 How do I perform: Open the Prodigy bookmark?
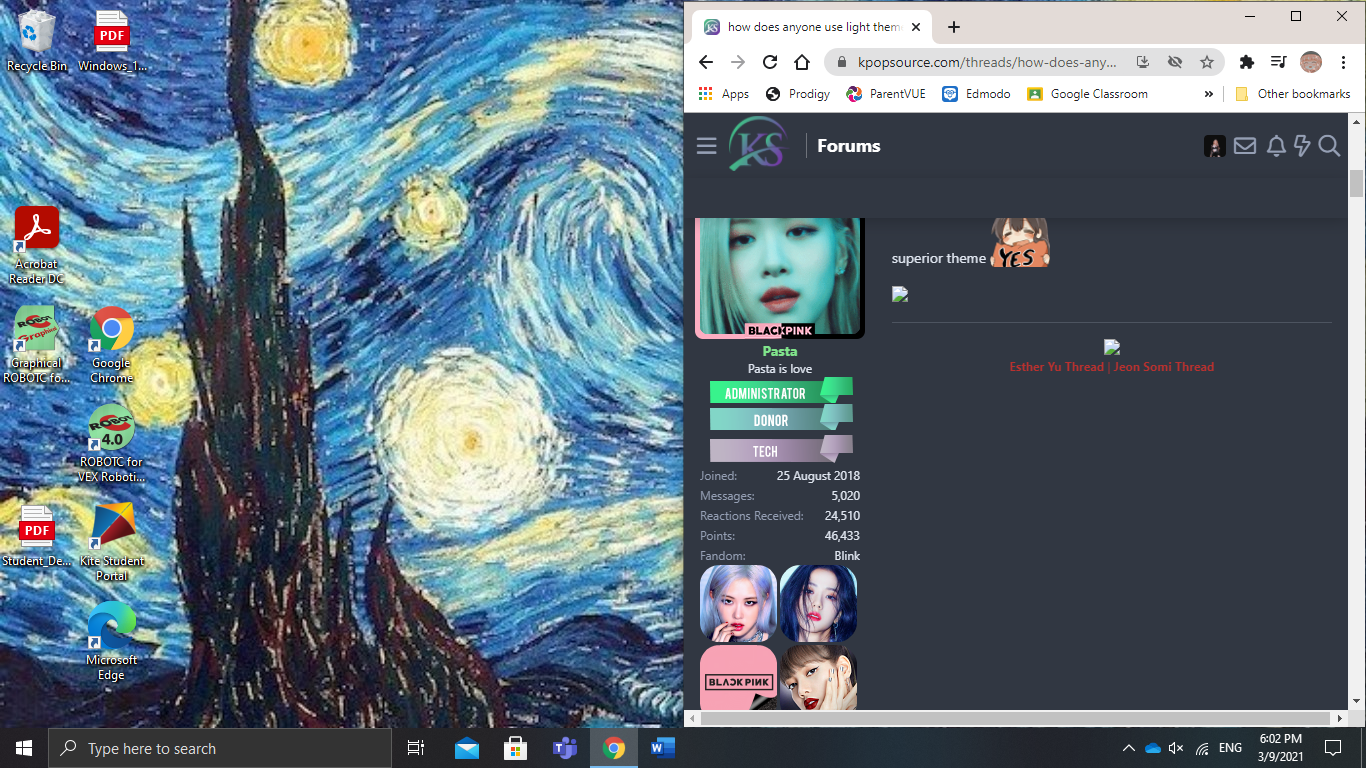(798, 94)
